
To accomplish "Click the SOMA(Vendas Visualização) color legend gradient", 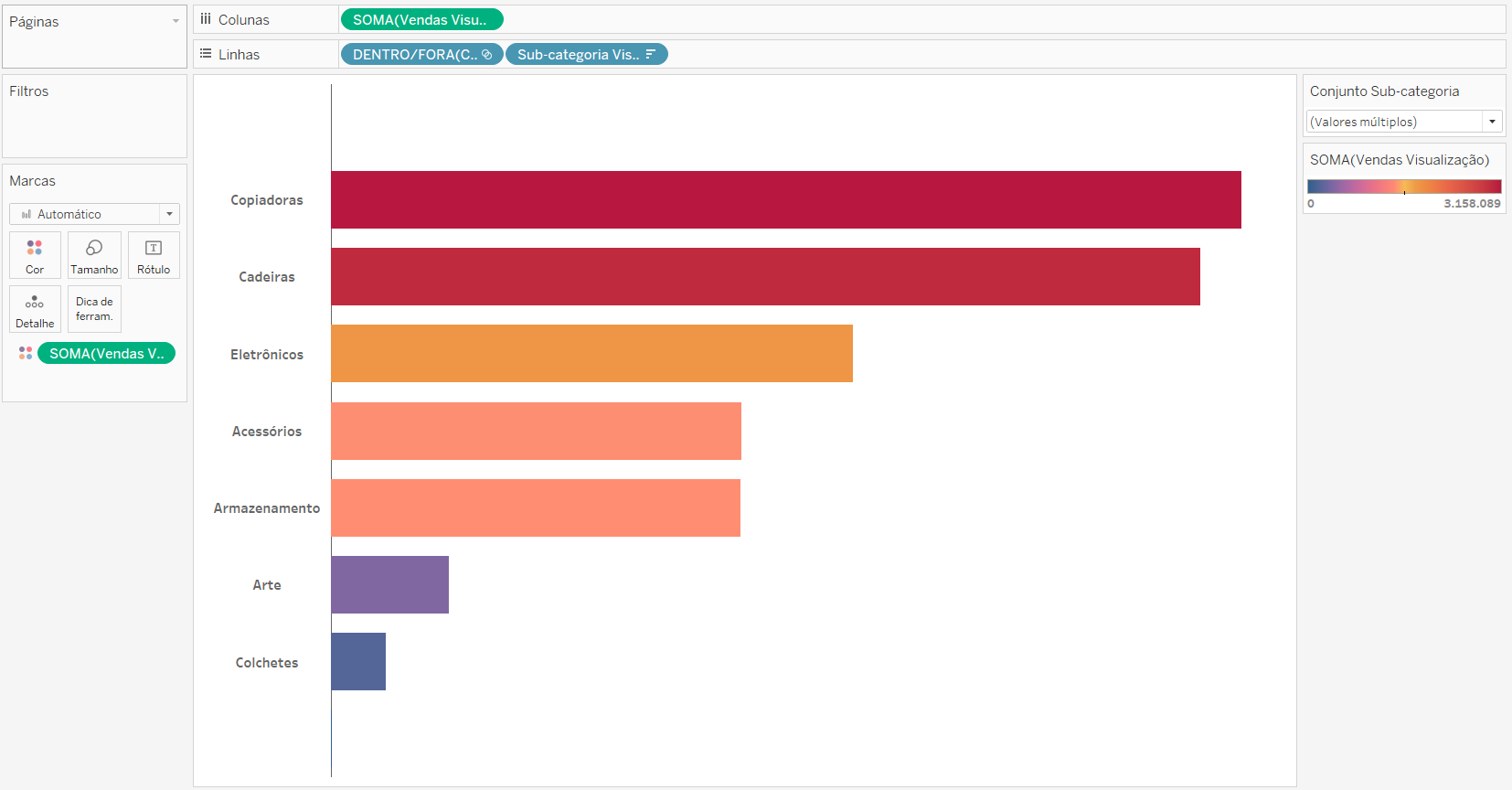I will 1404,187.
